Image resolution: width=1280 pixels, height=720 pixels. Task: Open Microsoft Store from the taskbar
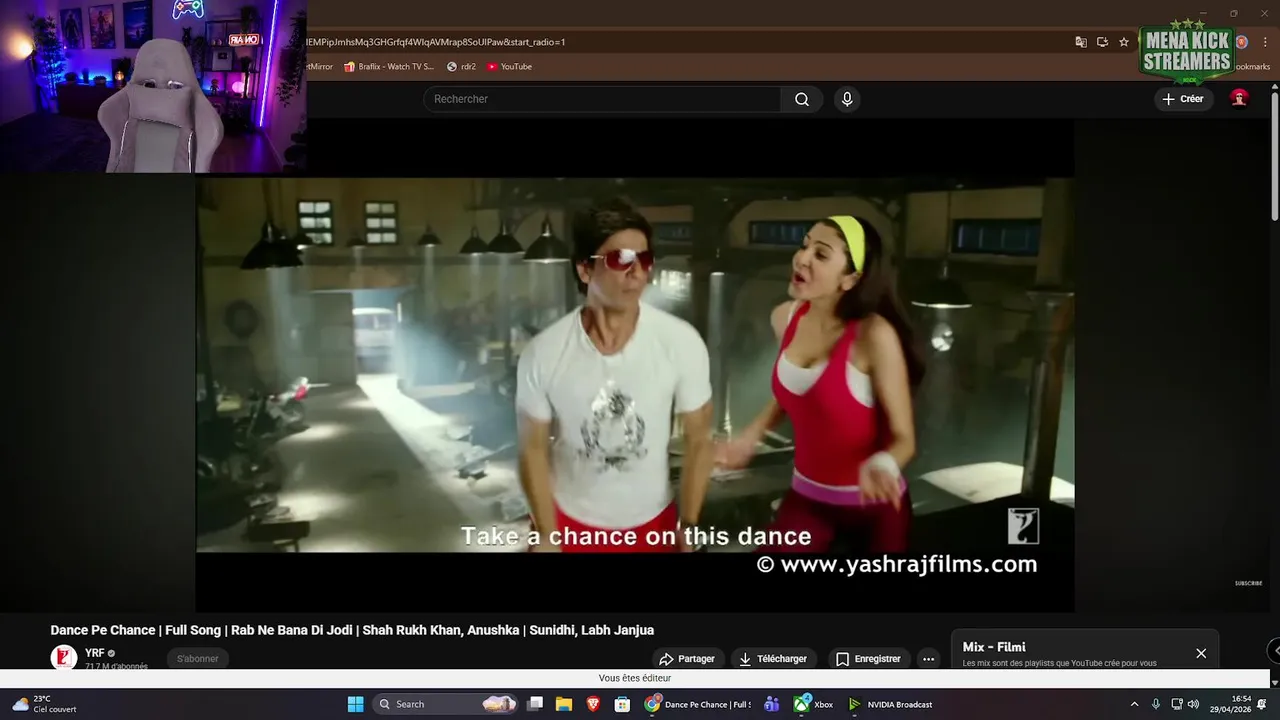coord(622,704)
